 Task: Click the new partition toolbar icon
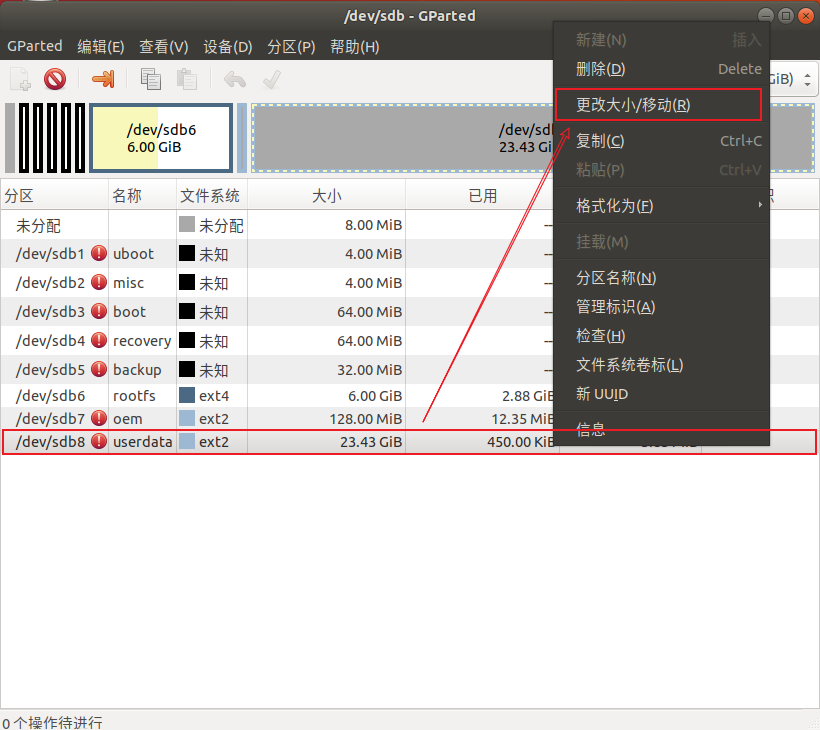20,79
